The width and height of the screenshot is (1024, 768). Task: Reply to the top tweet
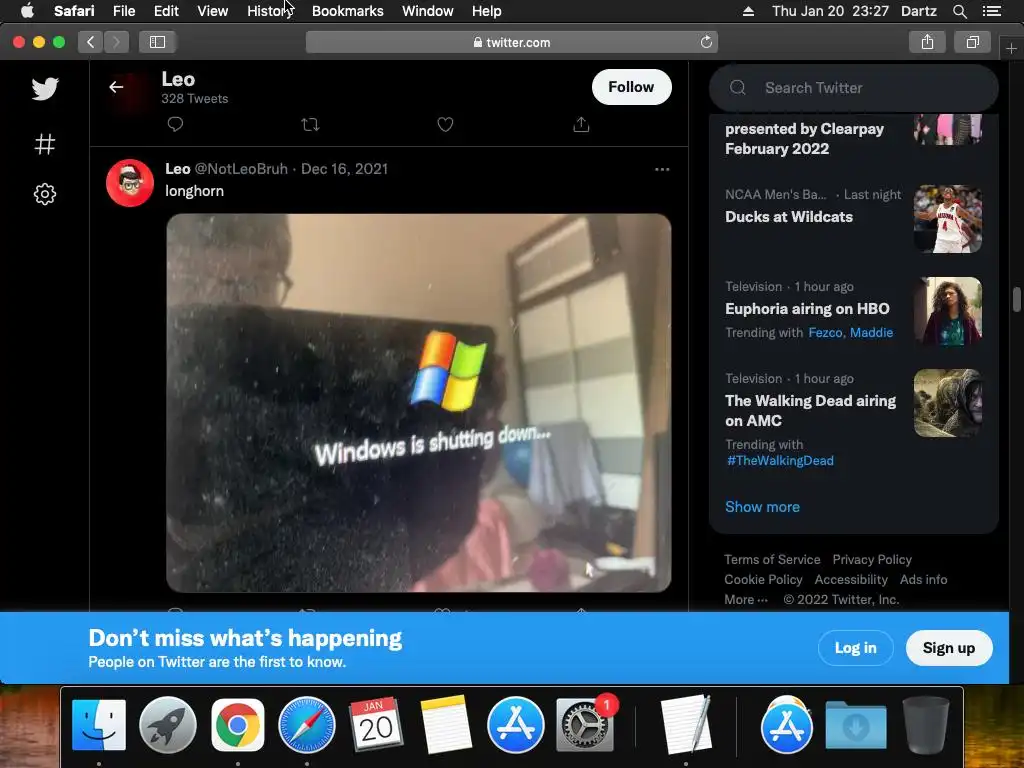coord(175,124)
